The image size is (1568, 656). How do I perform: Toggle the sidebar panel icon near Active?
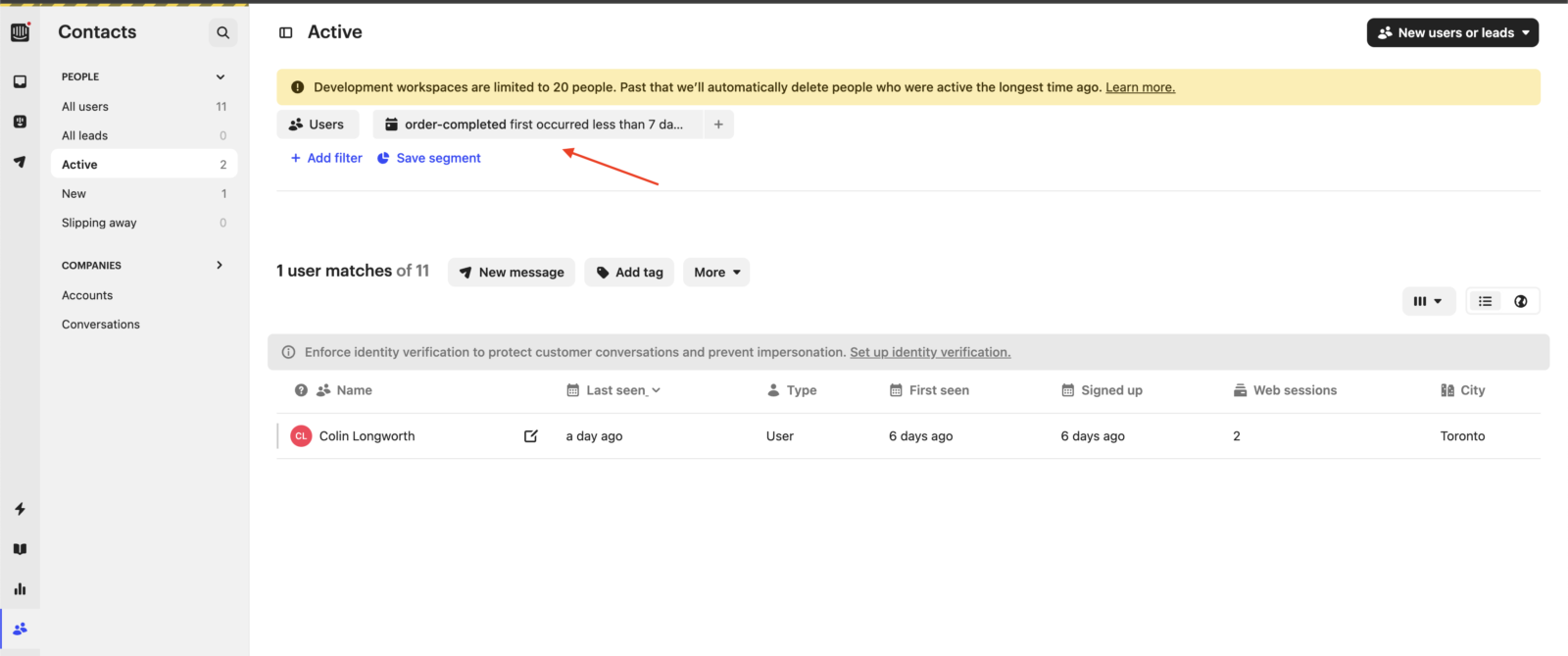coord(286,32)
